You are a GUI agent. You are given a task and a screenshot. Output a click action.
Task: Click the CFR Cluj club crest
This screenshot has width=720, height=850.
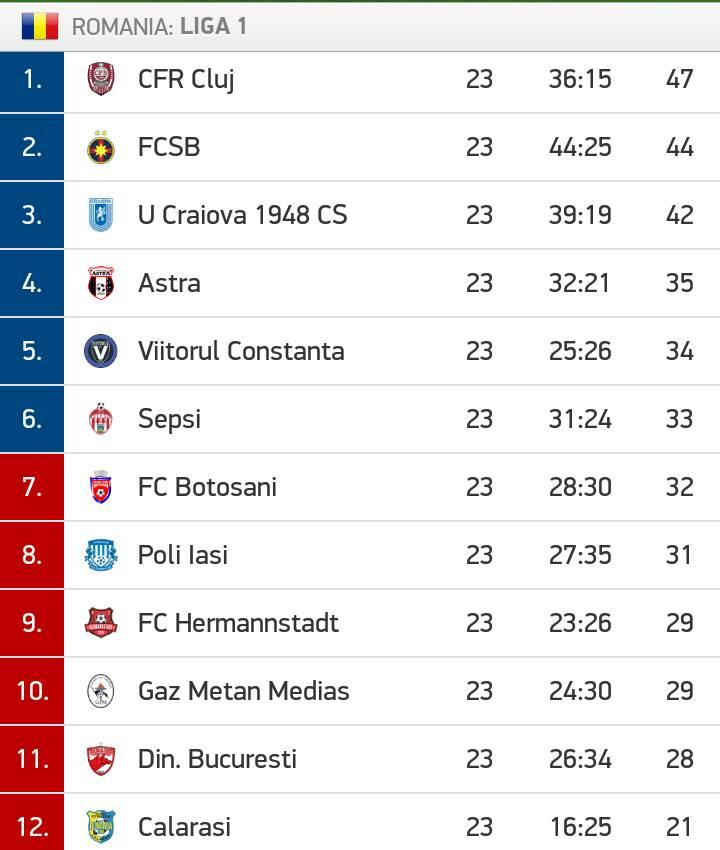point(101,79)
